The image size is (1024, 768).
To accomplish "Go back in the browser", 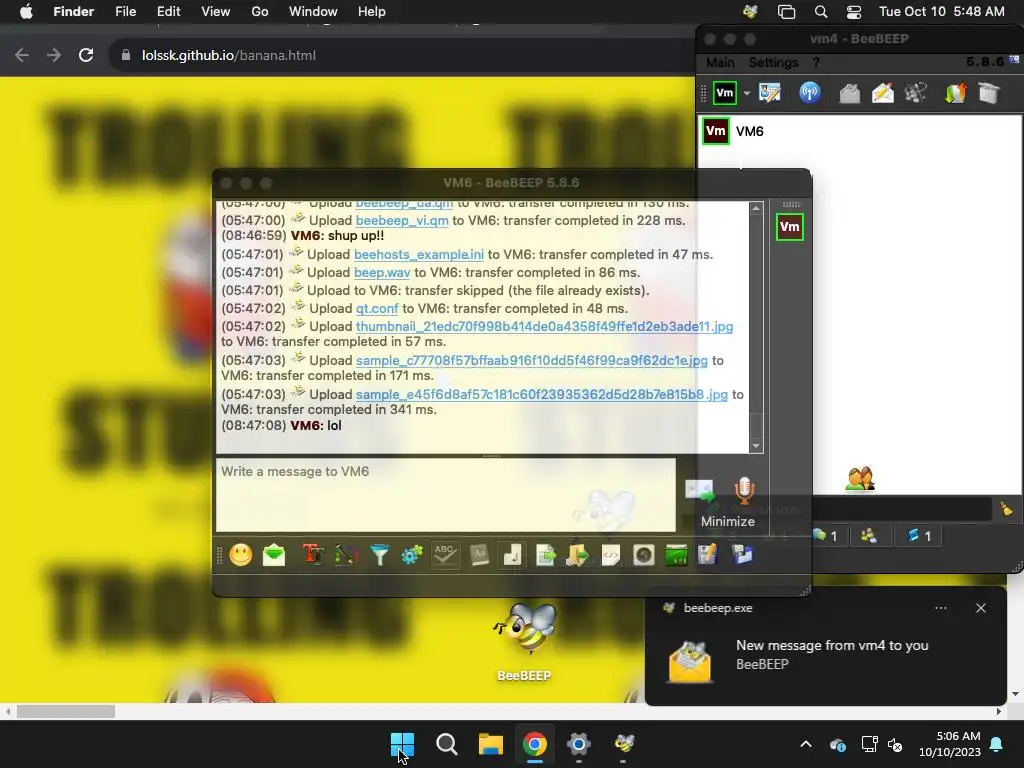I will tap(22, 56).
